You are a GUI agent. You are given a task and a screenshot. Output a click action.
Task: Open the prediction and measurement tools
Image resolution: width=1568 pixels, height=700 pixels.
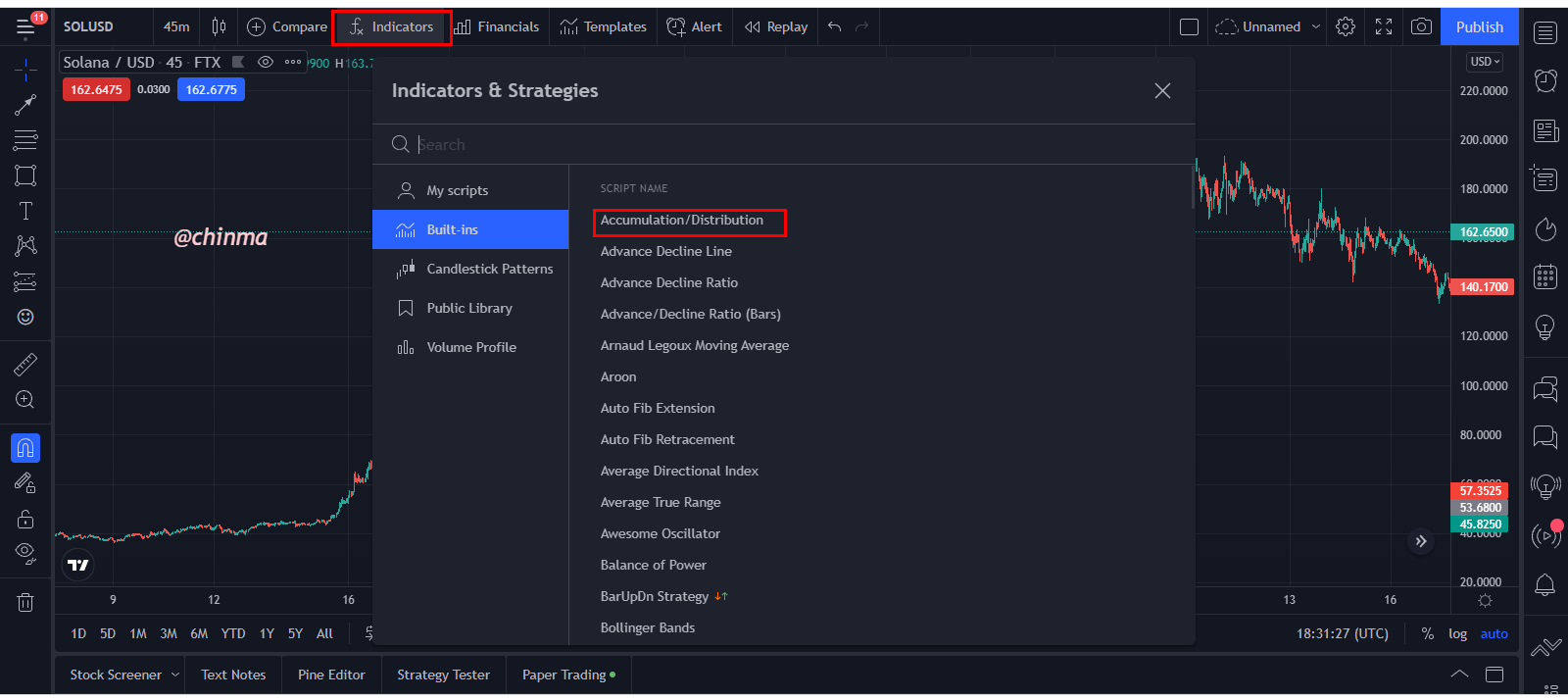(25, 282)
